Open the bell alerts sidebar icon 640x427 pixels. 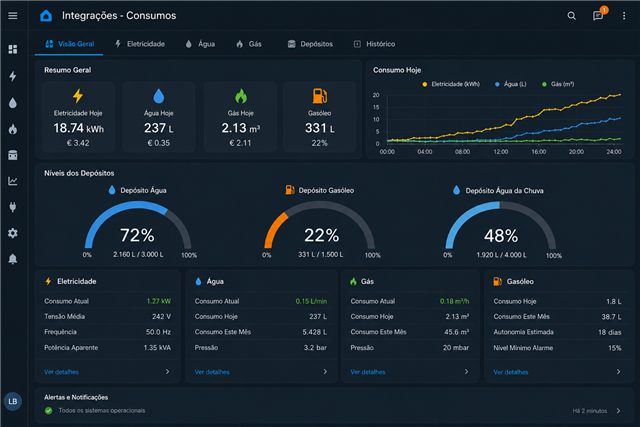pos(13,259)
